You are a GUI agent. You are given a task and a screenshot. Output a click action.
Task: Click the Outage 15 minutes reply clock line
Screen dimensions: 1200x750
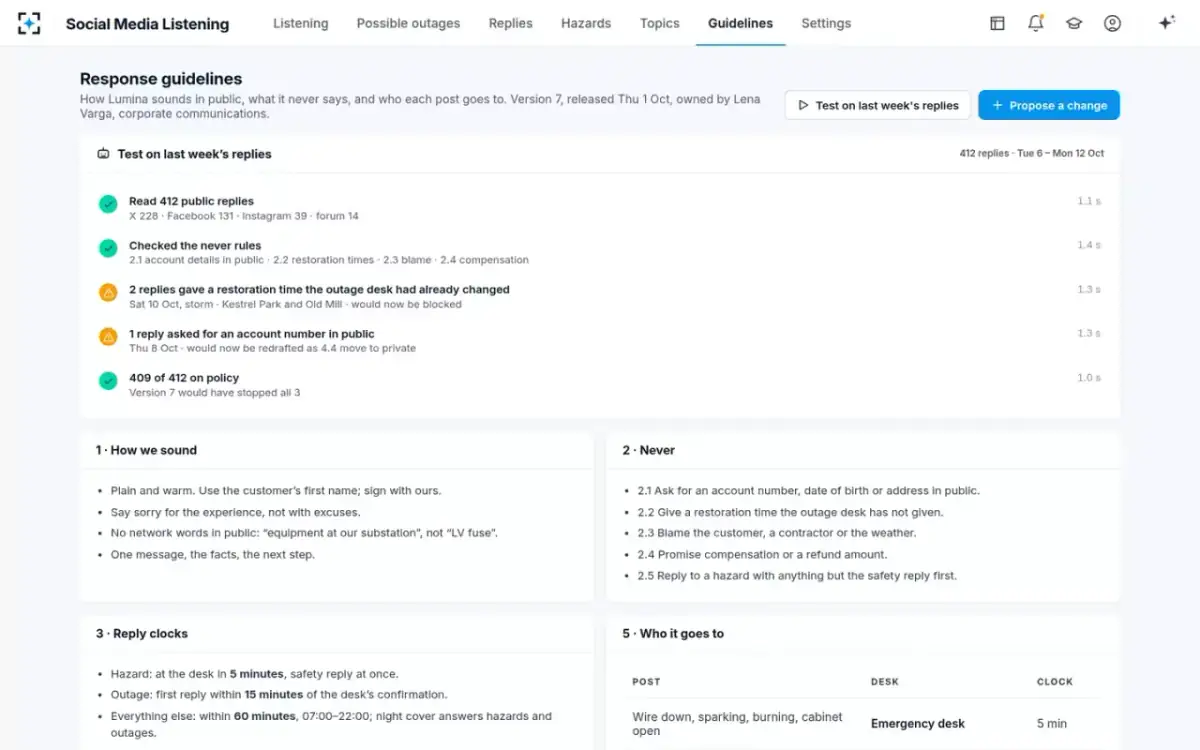tap(279, 694)
